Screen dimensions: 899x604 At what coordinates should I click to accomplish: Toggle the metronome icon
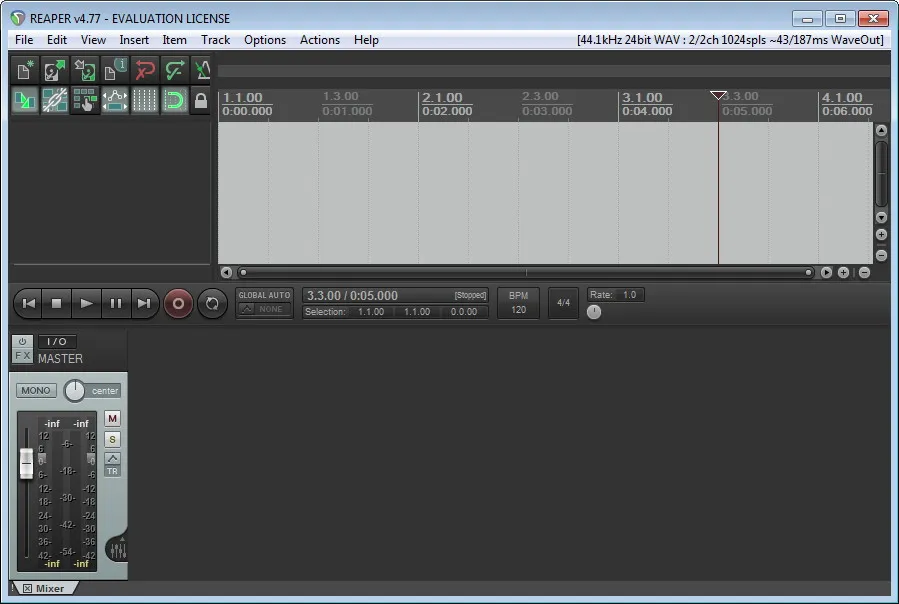point(201,70)
